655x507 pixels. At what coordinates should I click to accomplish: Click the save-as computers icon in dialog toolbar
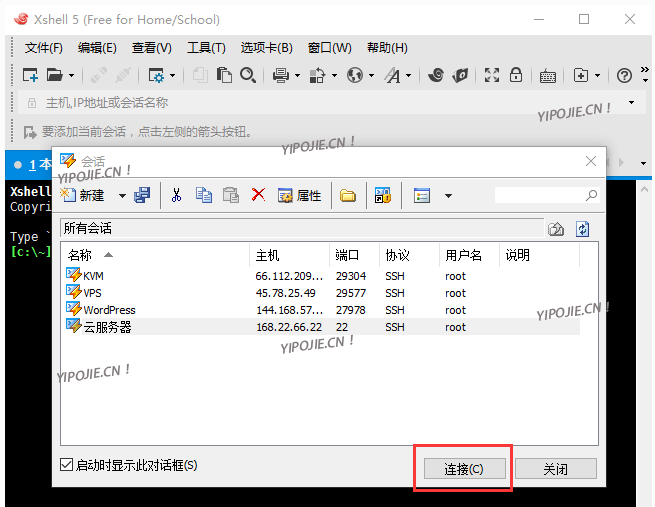[142, 195]
